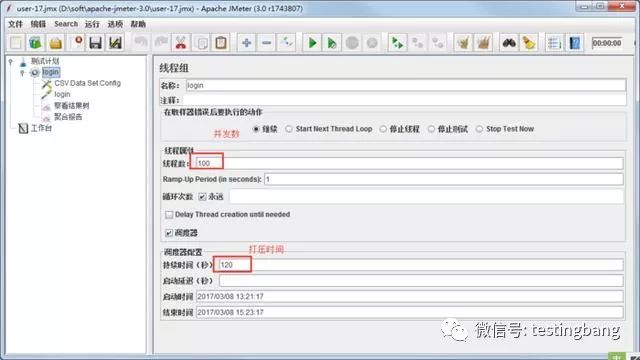Cut selection with the scissors icon
Viewport: 640px width, 360px height.
pos(181,43)
